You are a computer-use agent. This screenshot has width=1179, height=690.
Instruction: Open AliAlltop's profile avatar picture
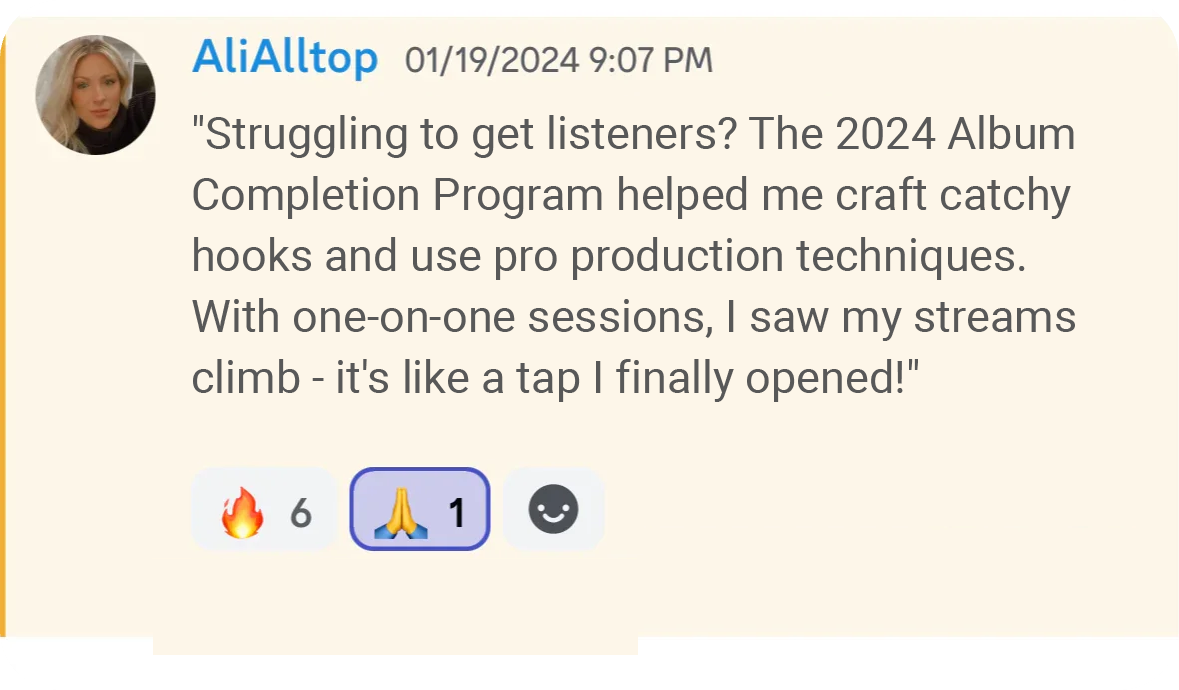coord(95,95)
